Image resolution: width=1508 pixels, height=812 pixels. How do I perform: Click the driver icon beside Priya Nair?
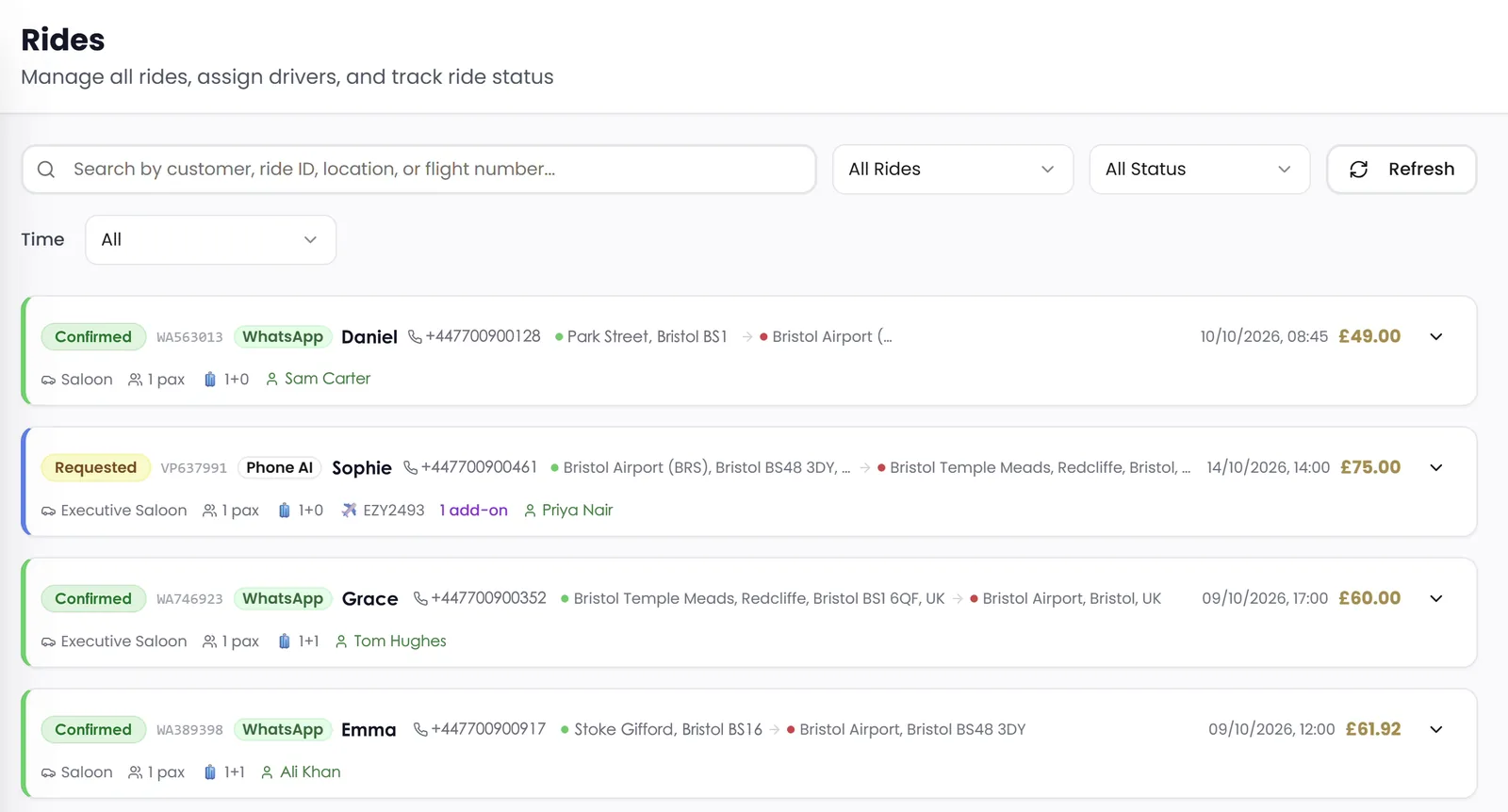(530, 511)
